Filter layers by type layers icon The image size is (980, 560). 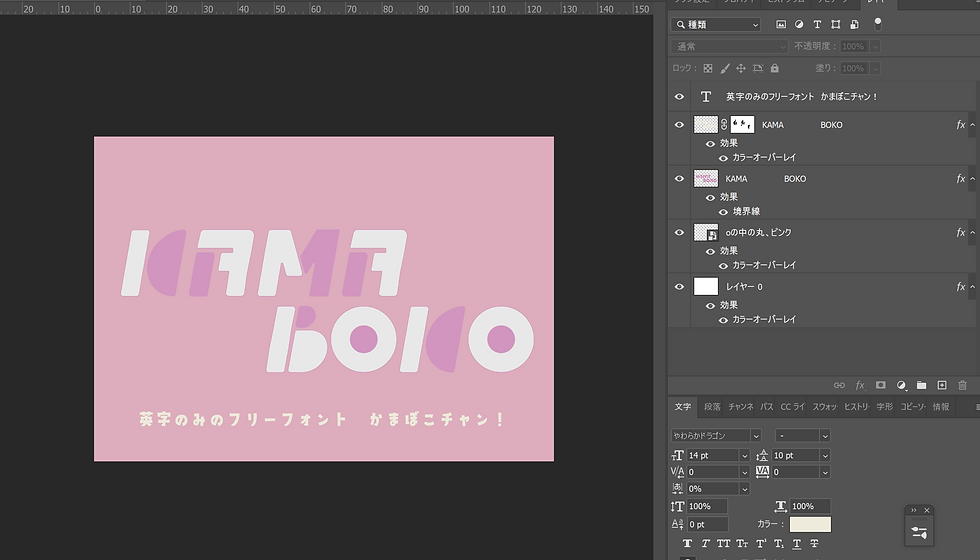point(817,24)
